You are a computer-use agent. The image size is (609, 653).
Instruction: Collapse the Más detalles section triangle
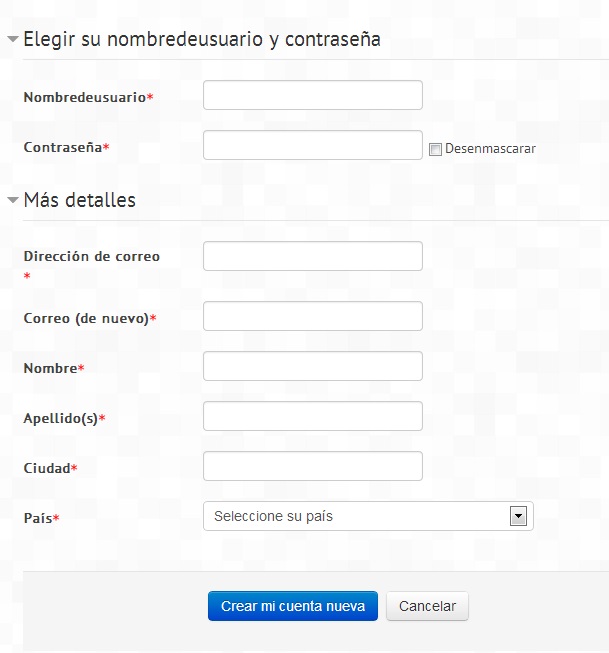13,200
